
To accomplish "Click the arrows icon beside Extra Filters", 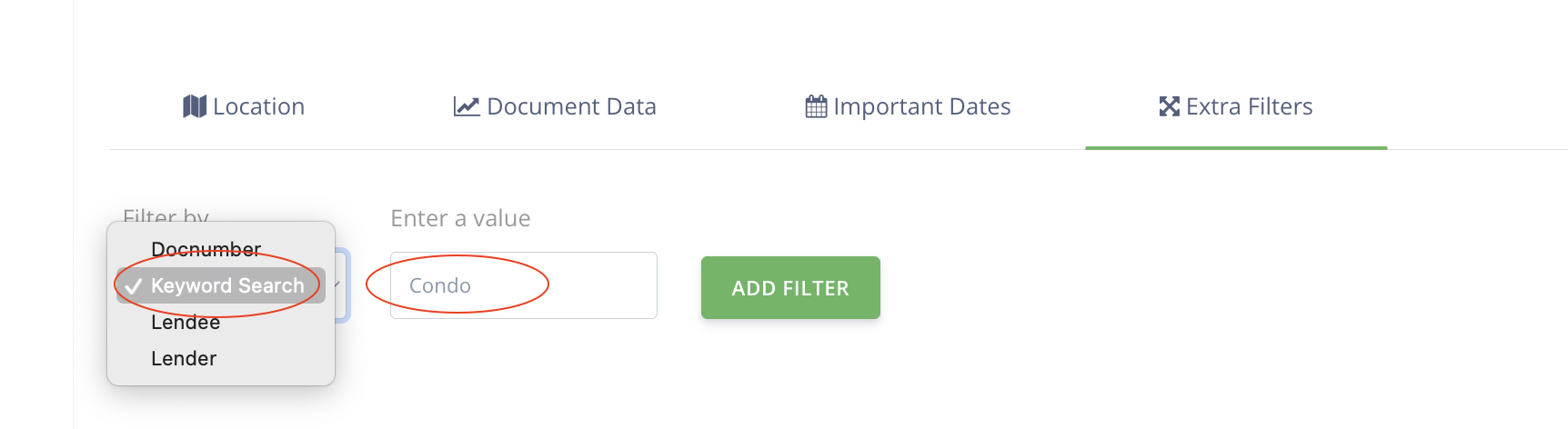I will [x=1169, y=107].
